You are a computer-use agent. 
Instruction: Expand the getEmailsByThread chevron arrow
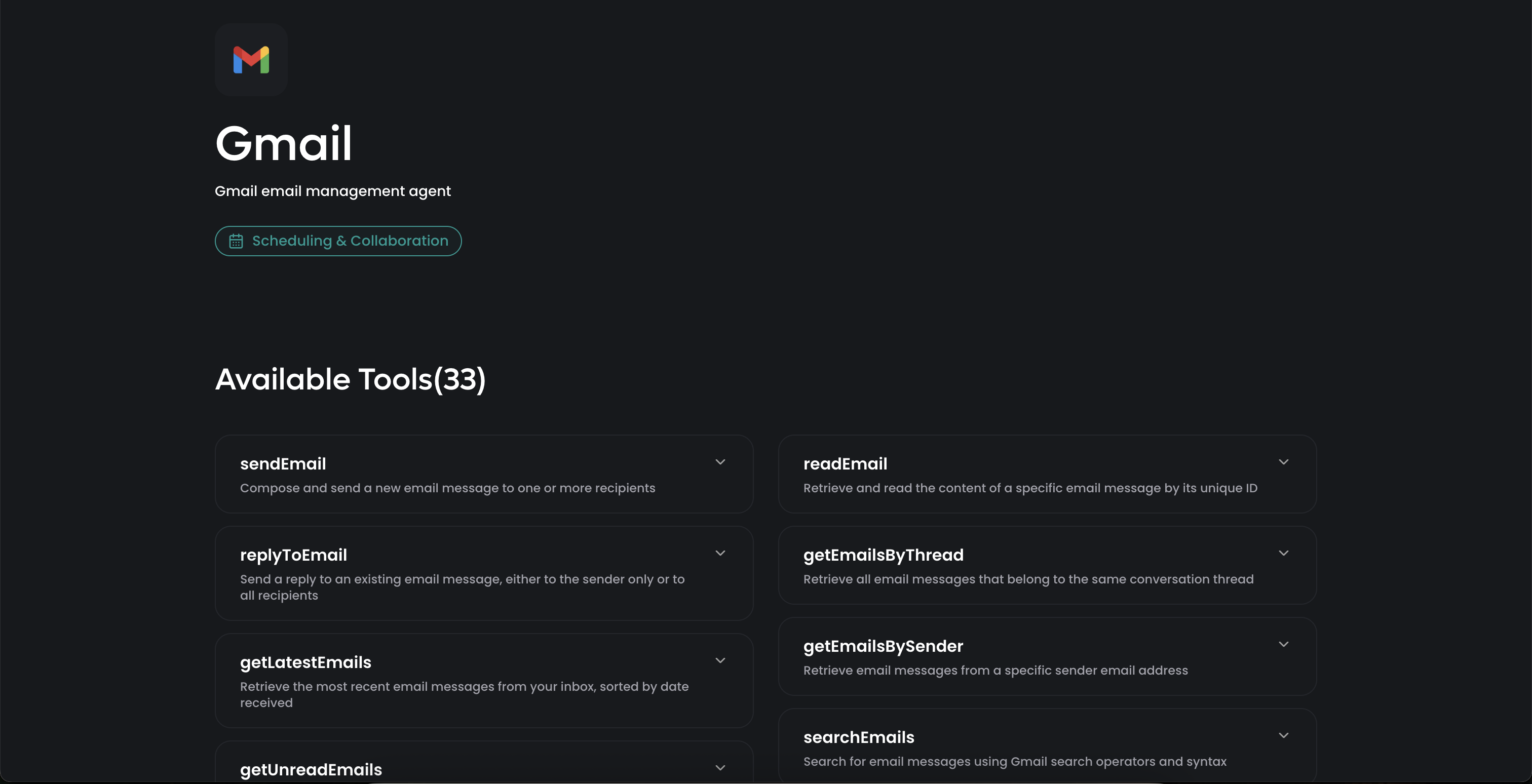(1283, 553)
